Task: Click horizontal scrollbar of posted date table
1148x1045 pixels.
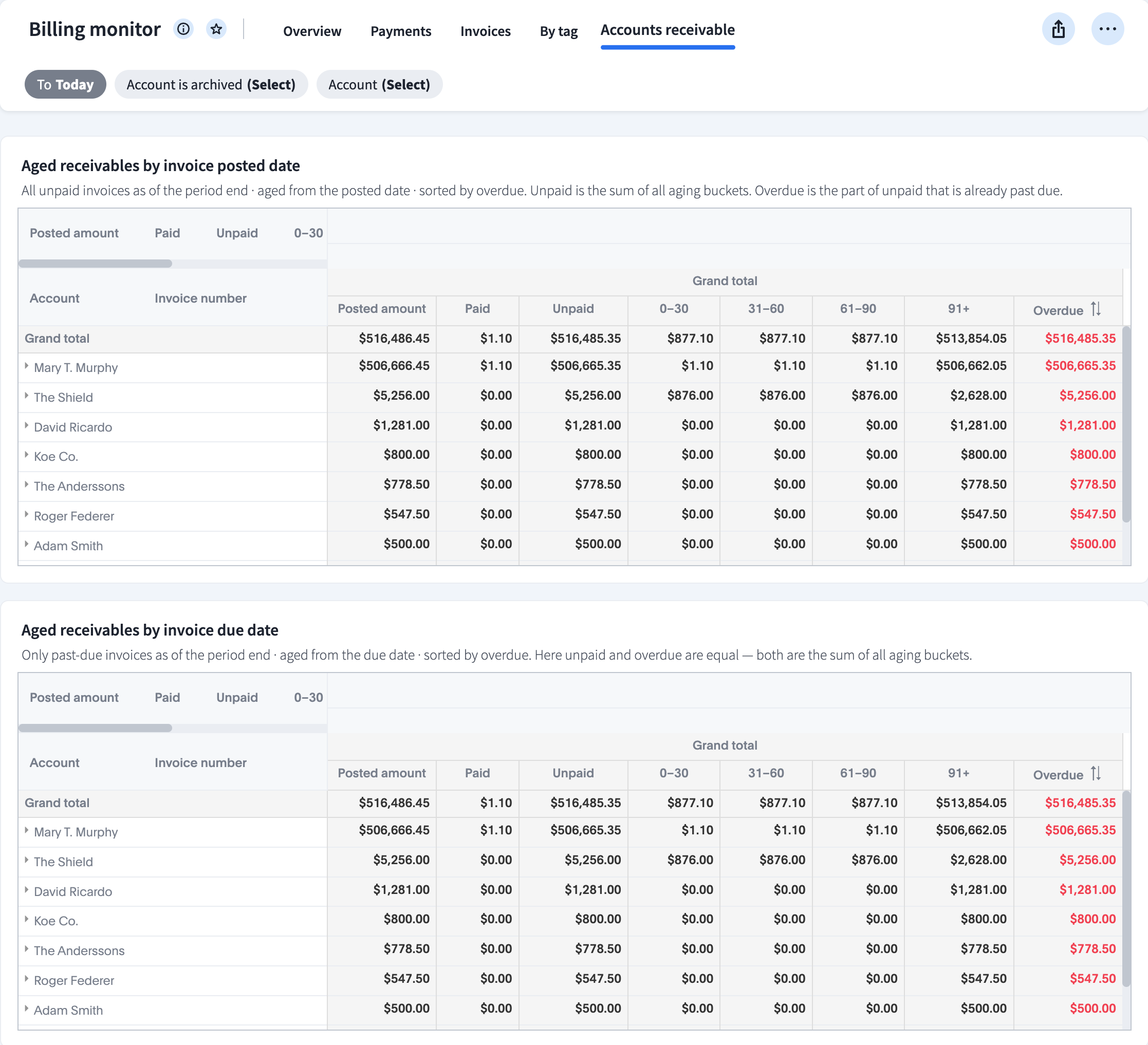Action: point(95,264)
